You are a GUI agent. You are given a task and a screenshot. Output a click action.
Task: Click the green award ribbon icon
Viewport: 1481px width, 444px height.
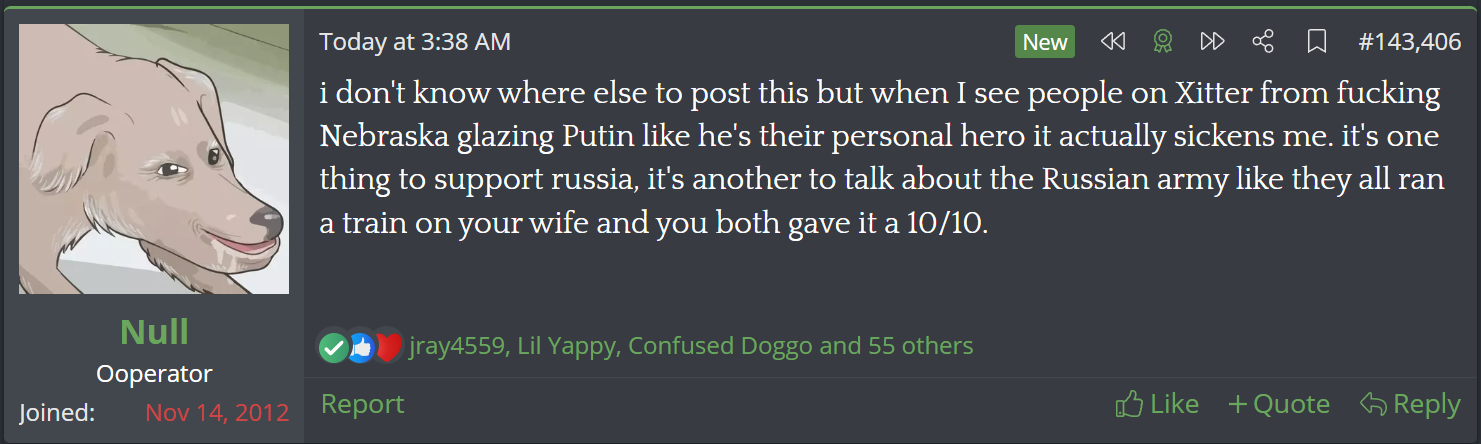click(x=1162, y=42)
